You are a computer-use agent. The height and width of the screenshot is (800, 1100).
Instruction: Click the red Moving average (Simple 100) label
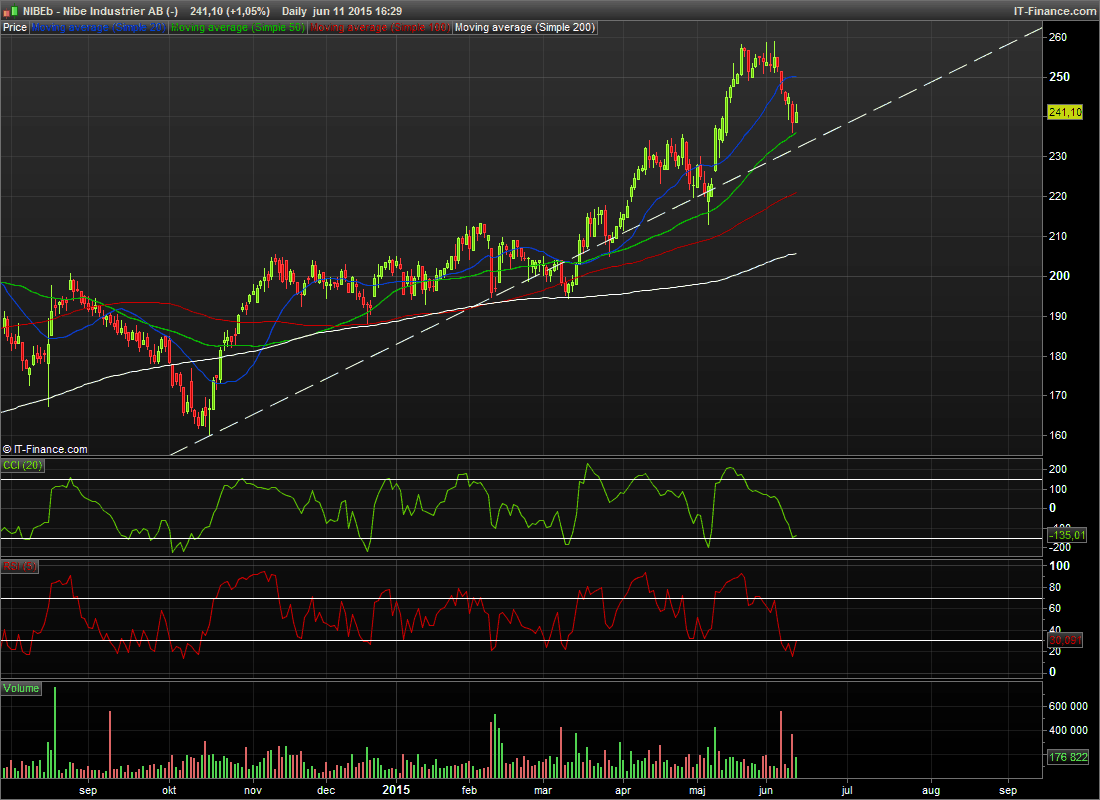pos(379,28)
